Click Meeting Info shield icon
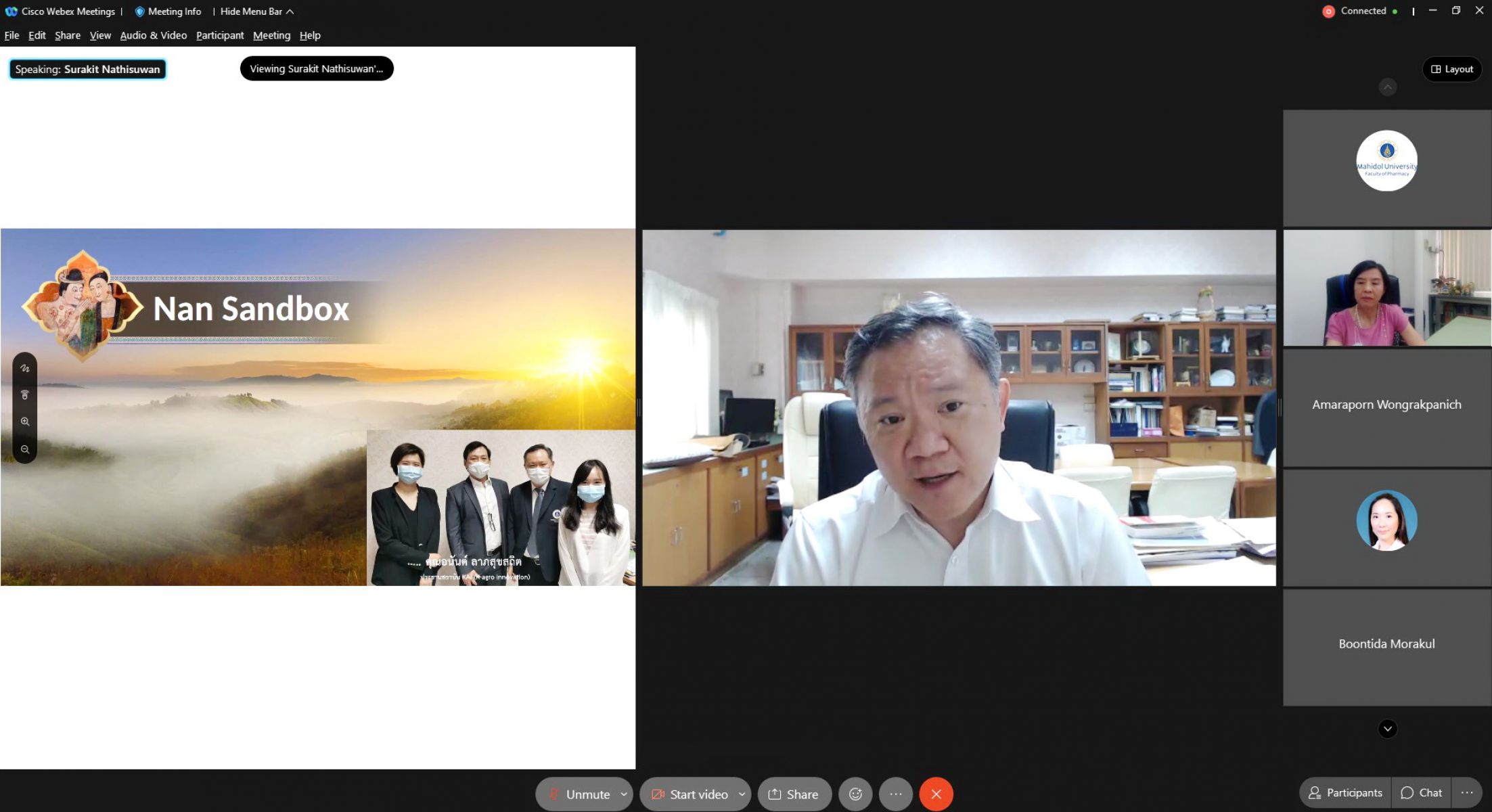Viewport: 1492px width, 812px height. pos(139,12)
